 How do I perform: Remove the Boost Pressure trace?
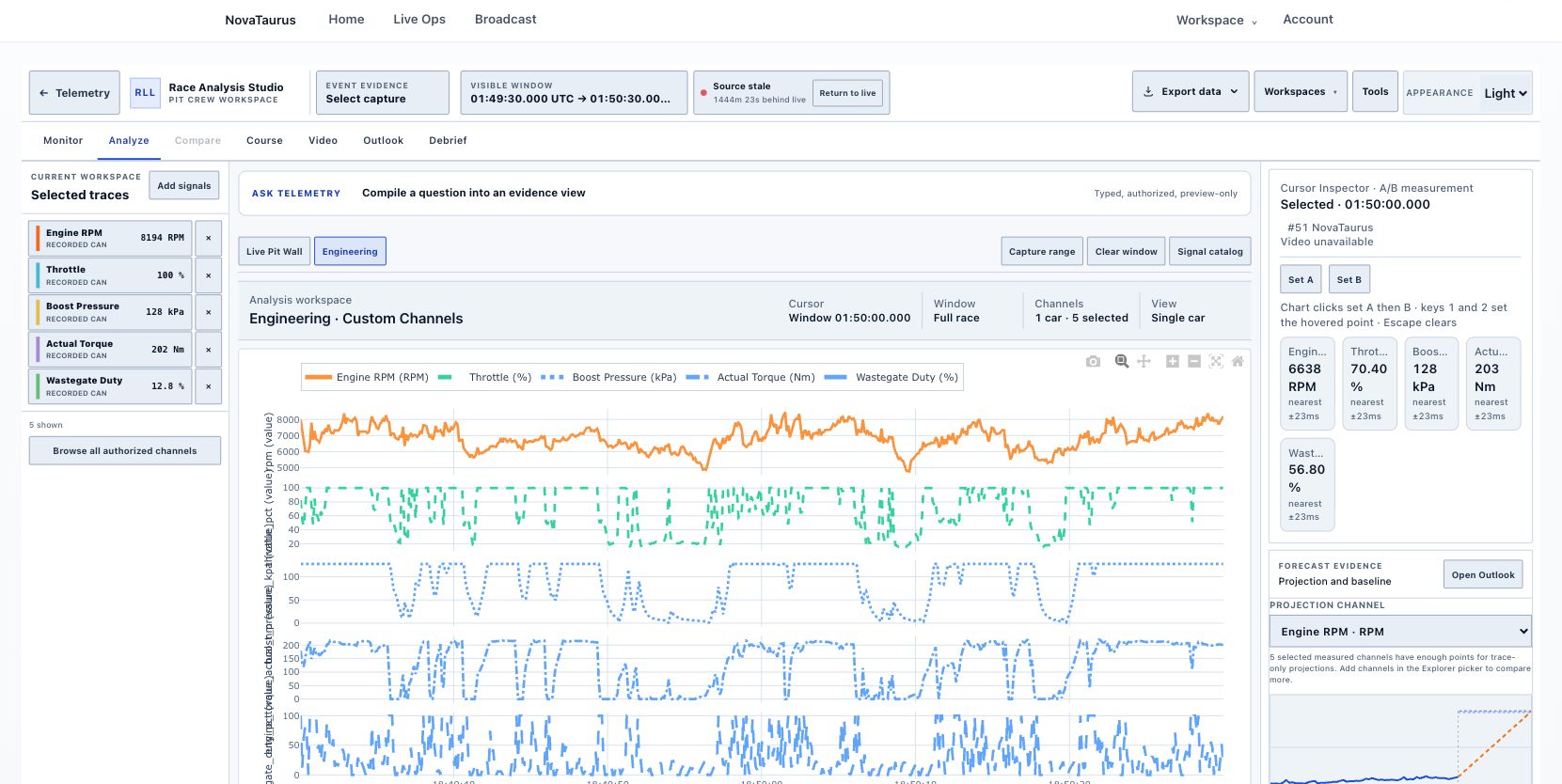(209, 312)
